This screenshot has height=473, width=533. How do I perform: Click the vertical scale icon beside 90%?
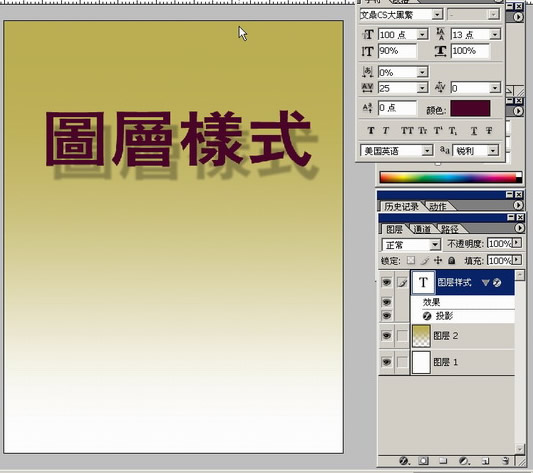pyautogui.click(x=367, y=51)
